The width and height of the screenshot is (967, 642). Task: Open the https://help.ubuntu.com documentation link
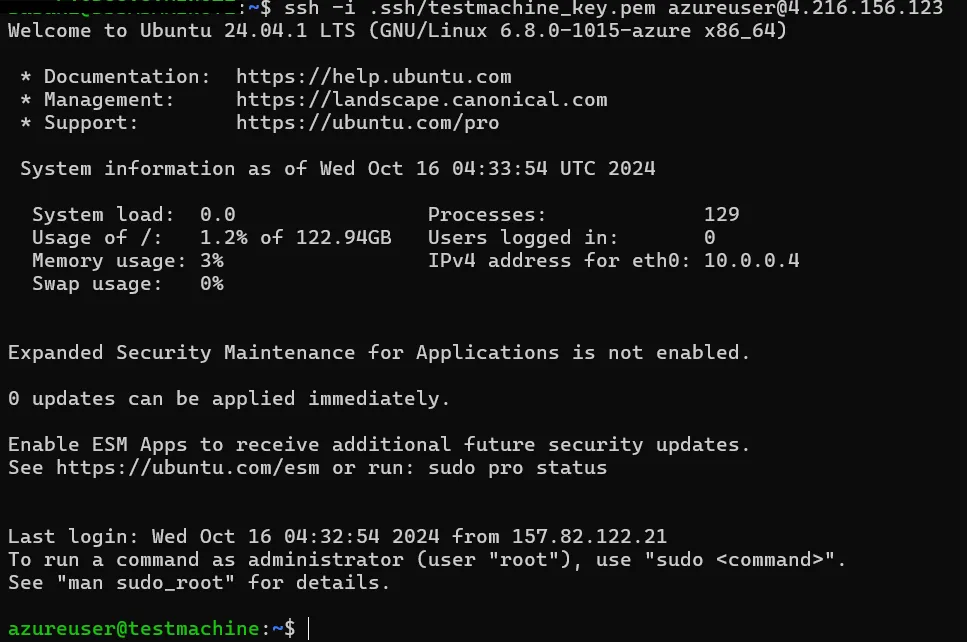click(x=373, y=77)
